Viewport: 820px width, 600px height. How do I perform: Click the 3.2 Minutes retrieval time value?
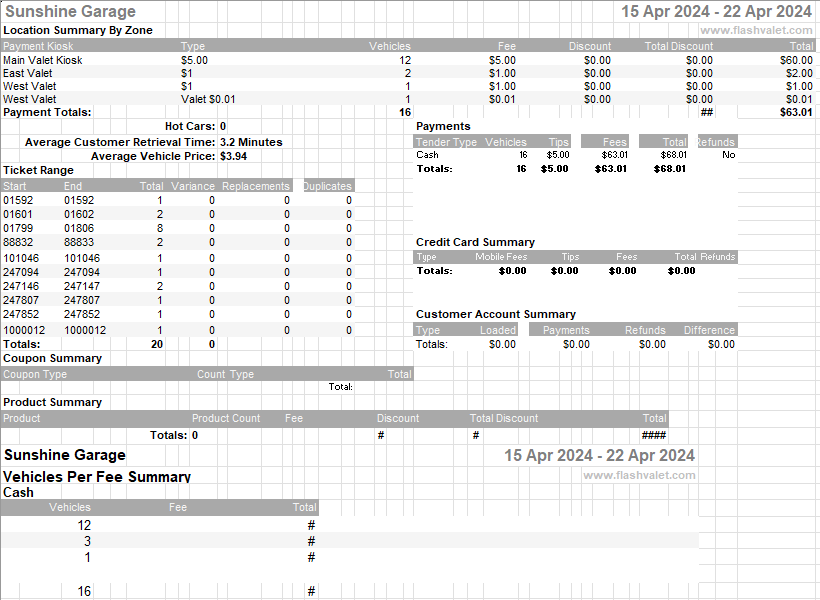[x=251, y=142]
